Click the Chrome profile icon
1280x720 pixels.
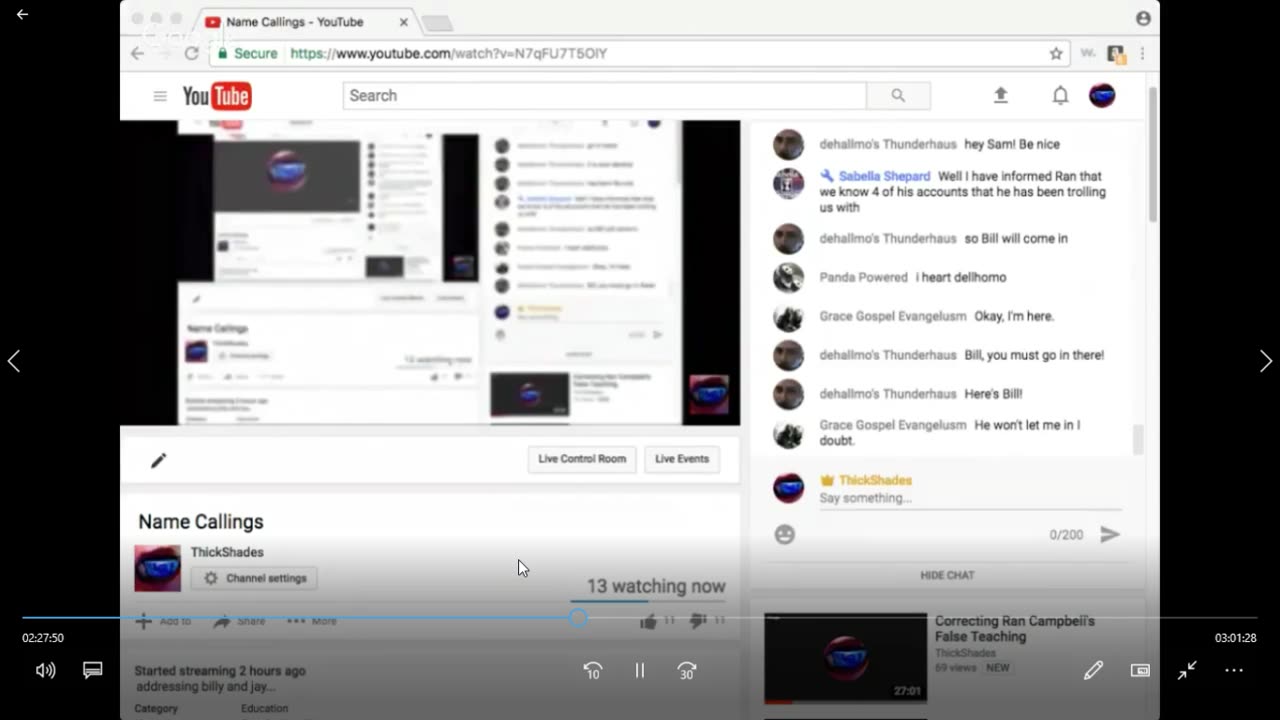click(1143, 19)
